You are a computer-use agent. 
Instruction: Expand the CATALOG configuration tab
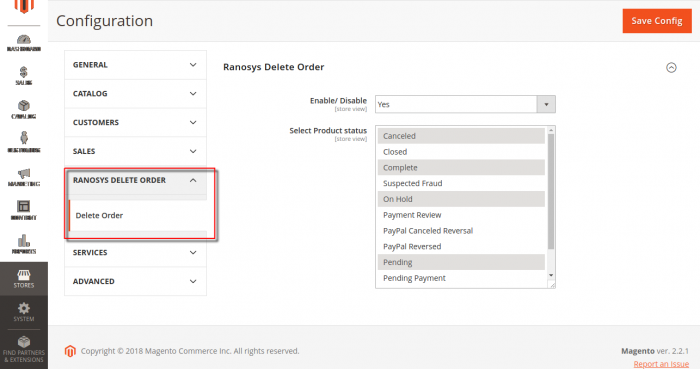[135, 94]
